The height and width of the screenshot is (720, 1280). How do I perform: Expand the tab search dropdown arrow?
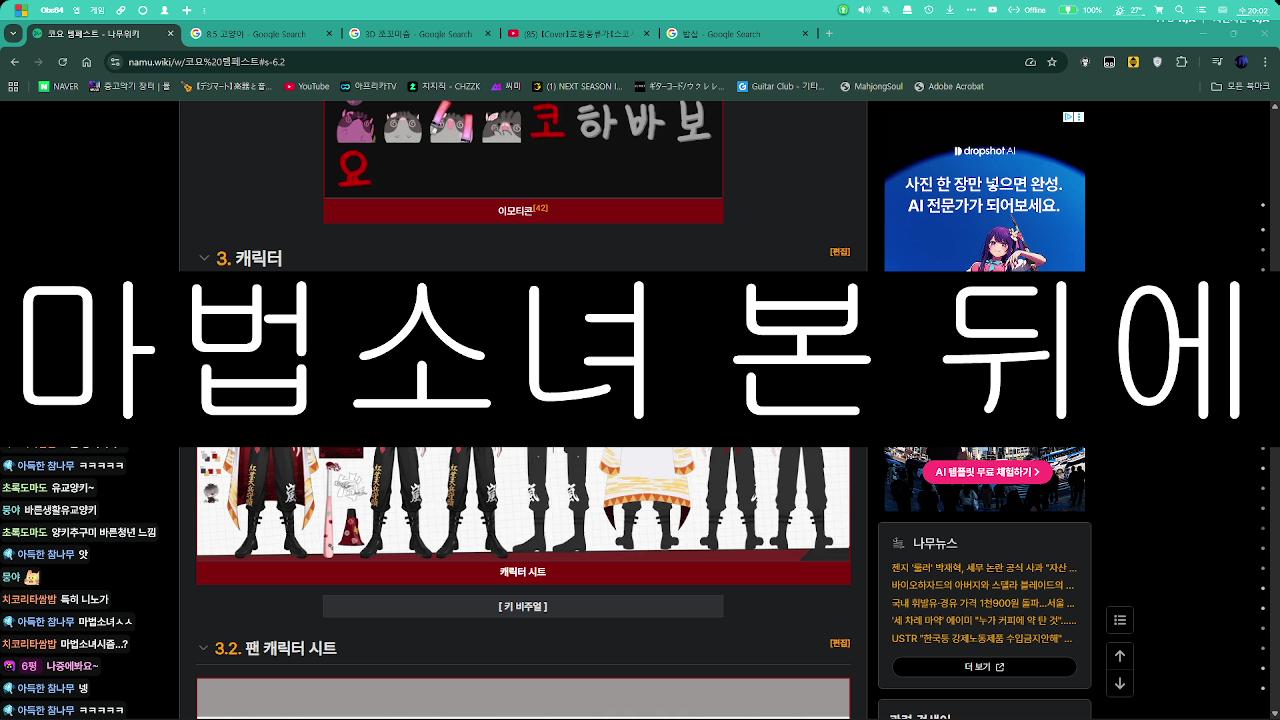[13, 34]
